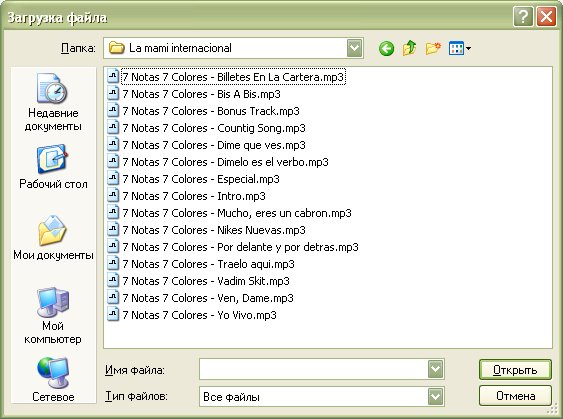The width and height of the screenshot is (563, 419).
Task: Open Рабочий стол in the sidebar
Action: (x=53, y=167)
